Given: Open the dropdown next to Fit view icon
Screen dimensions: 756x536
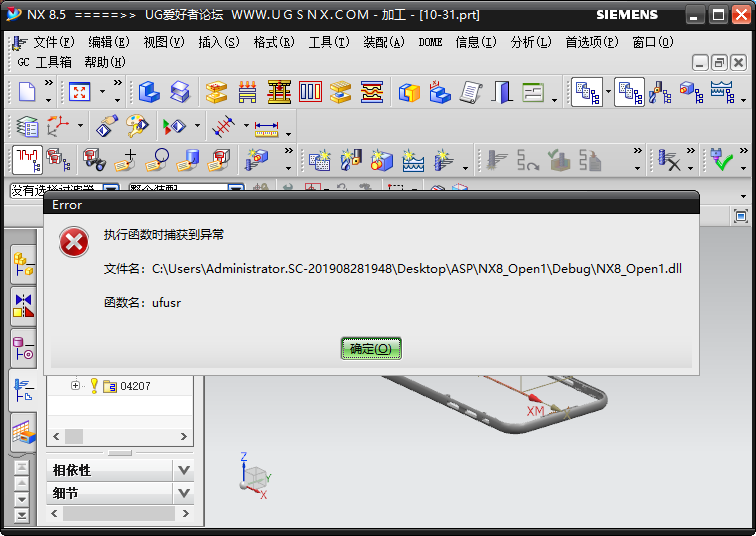Looking at the screenshot, I should tap(102, 92).
